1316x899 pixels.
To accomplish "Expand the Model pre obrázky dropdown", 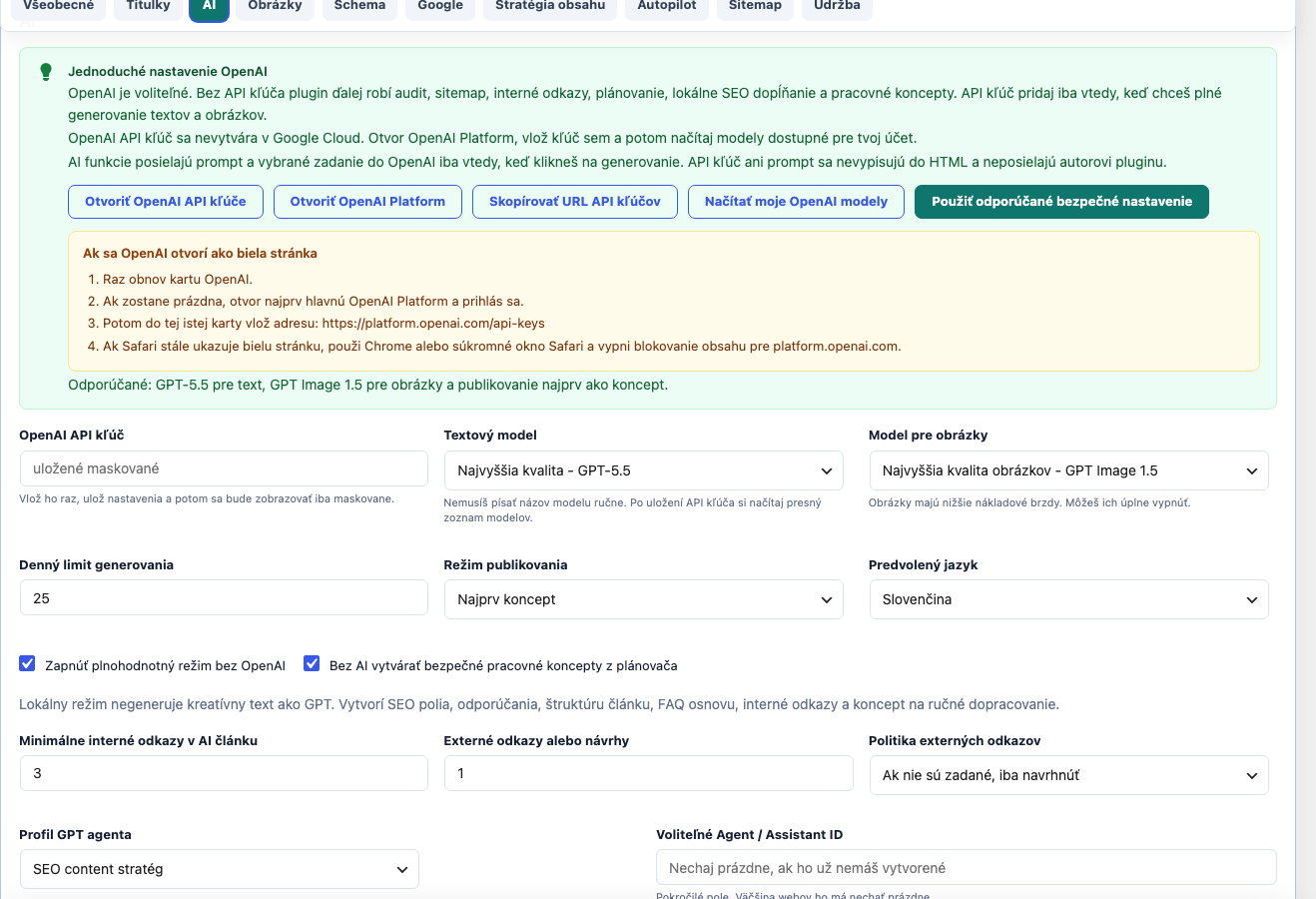I will [1068, 470].
